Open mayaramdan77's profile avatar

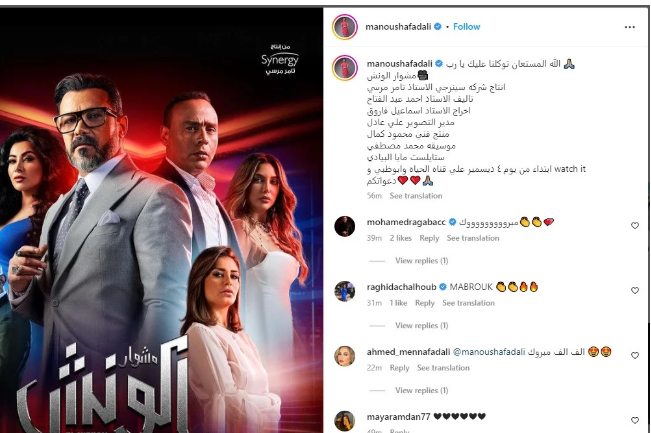click(345, 421)
